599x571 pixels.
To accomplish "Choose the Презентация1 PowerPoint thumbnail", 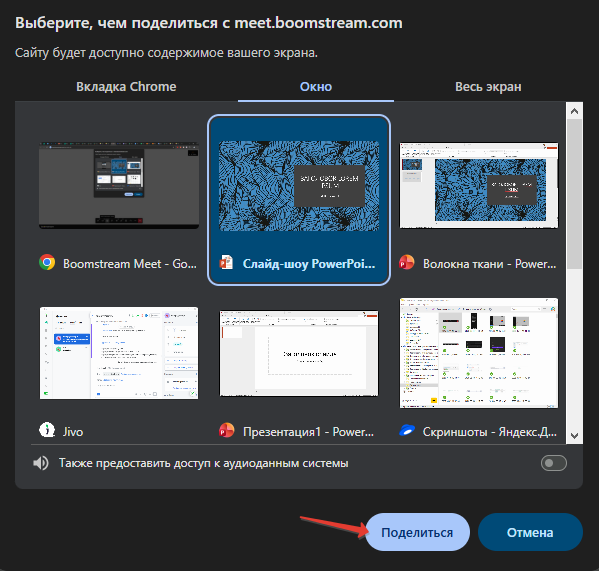I will point(299,353).
